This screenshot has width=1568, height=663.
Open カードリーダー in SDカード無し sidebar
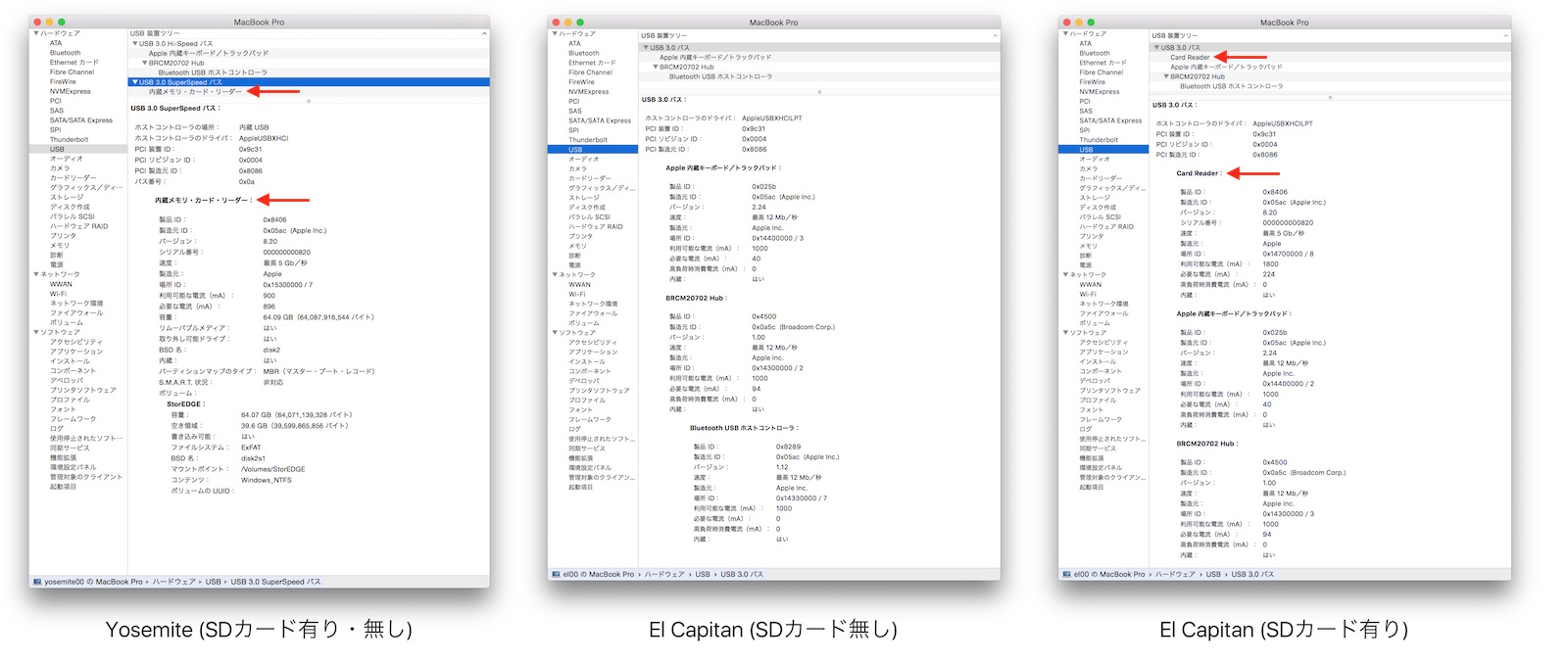click(592, 178)
